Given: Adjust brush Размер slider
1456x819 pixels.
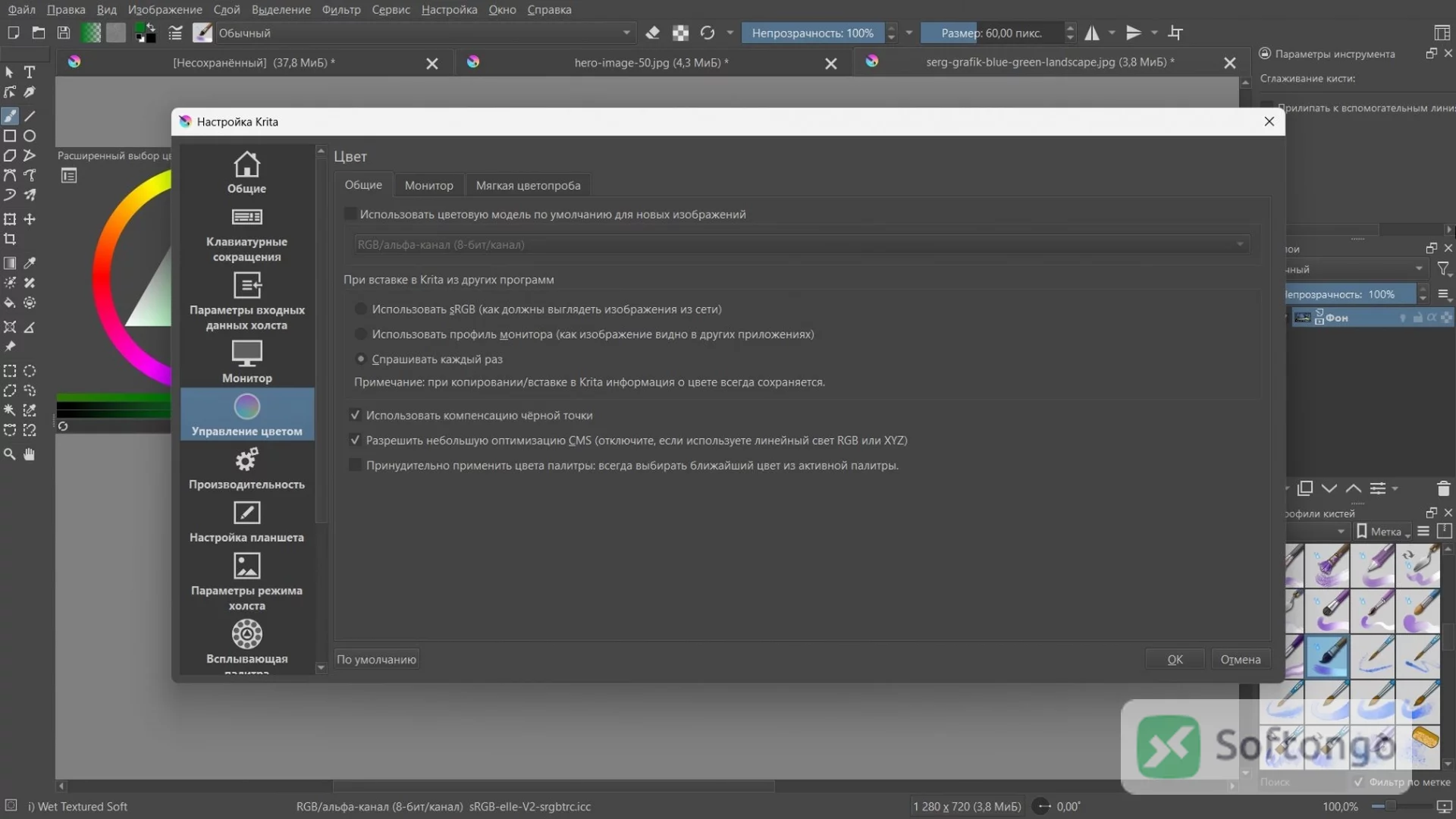Looking at the screenshot, I should pyautogui.click(x=991, y=33).
